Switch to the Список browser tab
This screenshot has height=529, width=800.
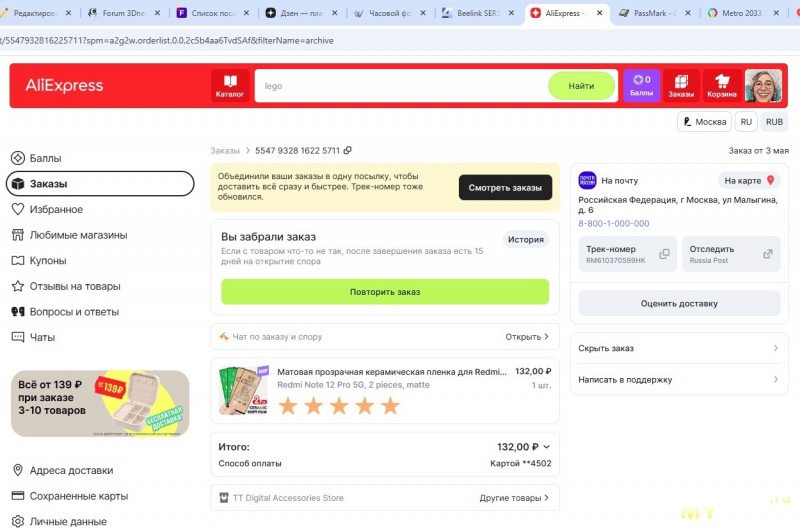[x=213, y=13]
